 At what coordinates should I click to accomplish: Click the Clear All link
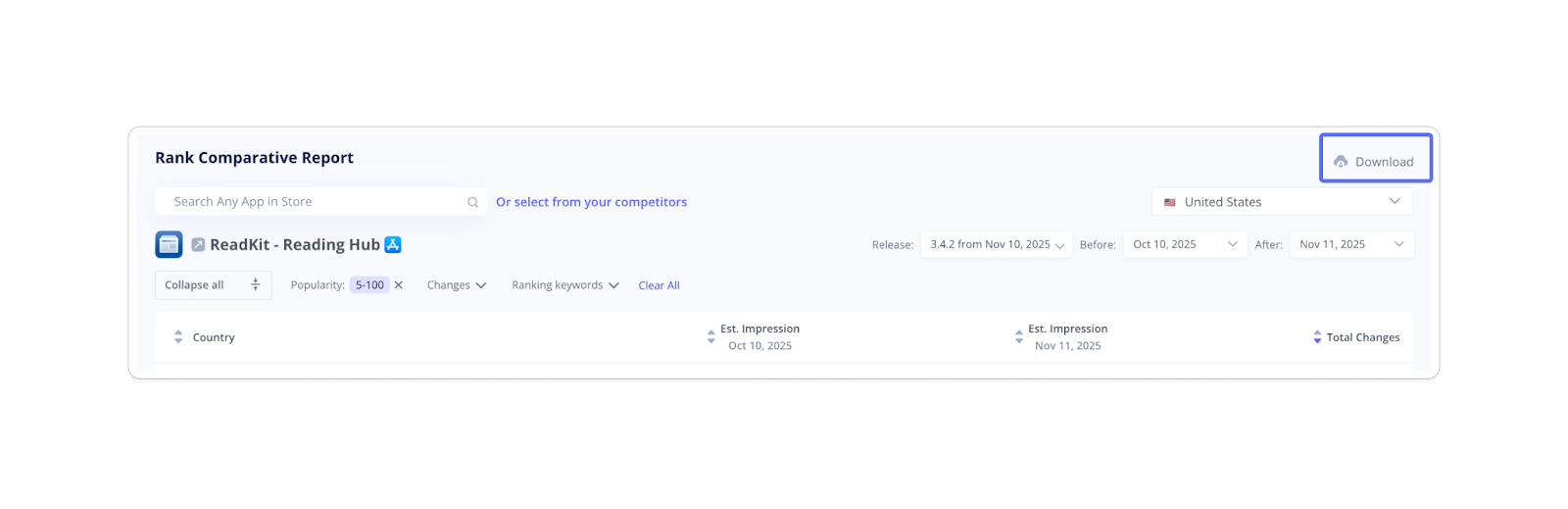[659, 285]
